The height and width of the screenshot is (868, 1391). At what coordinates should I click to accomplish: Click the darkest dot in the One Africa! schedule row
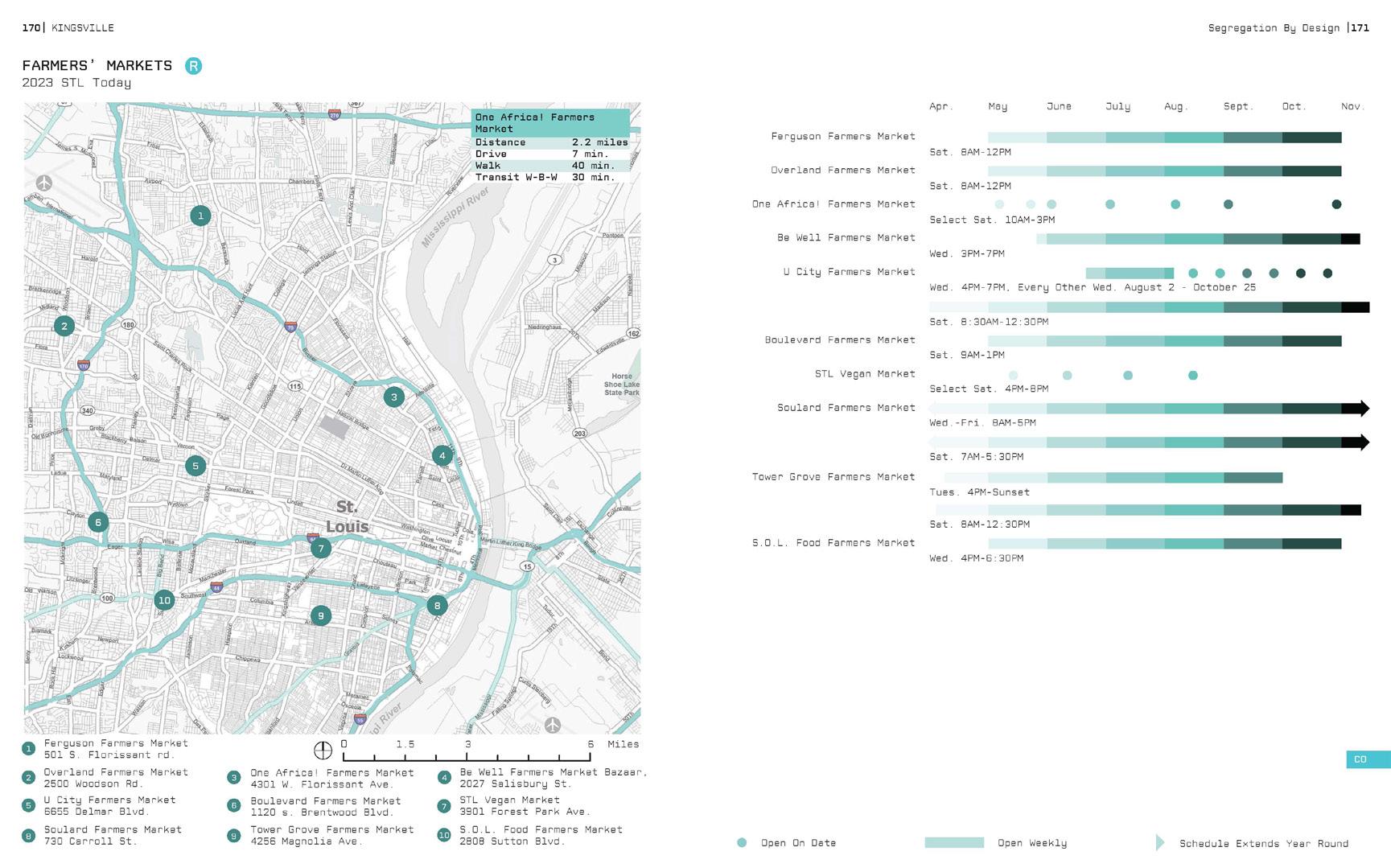pyautogui.click(x=1336, y=204)
